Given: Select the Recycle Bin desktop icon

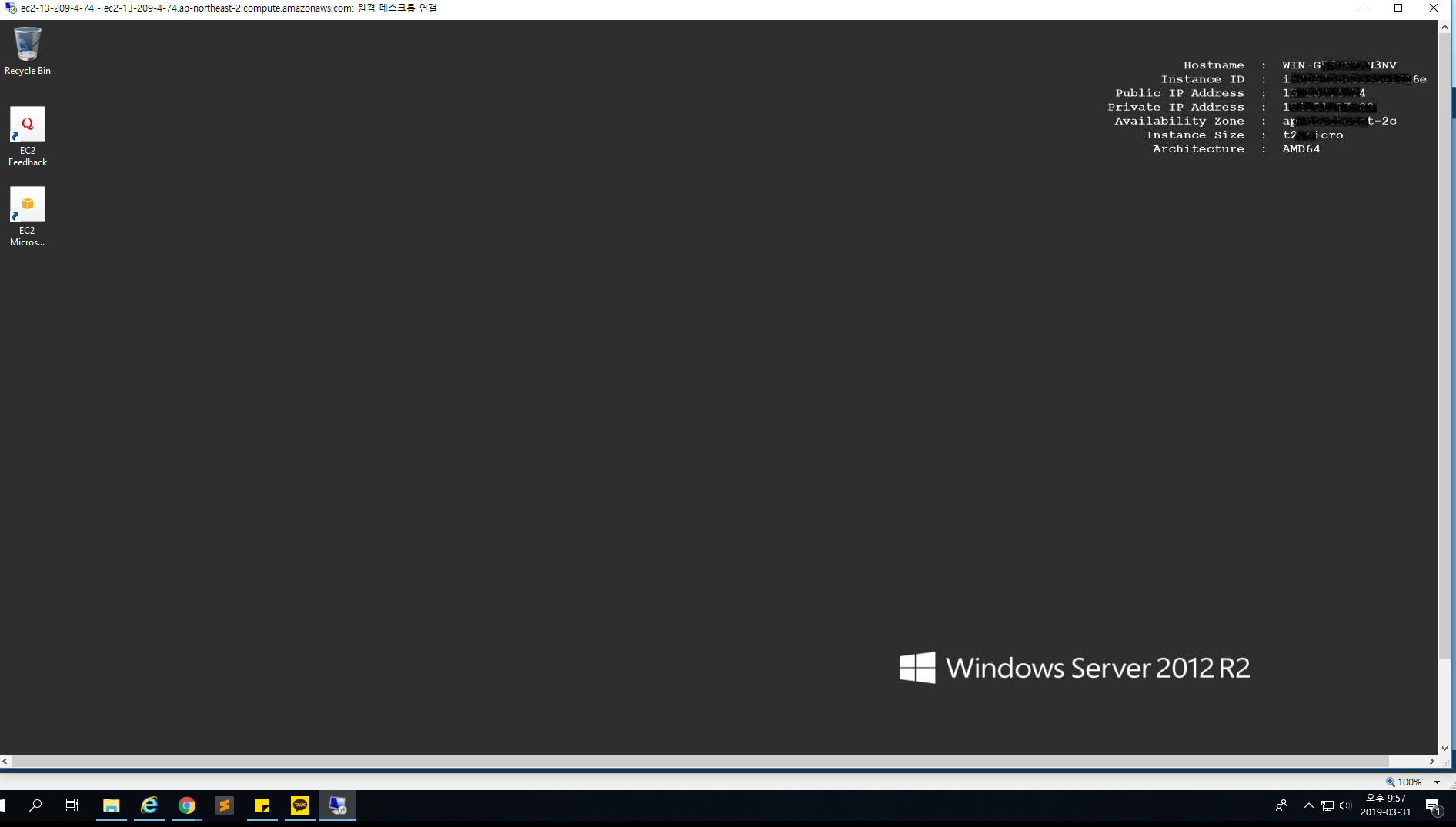Looking at the screenshot, I should tap(28, 51).
